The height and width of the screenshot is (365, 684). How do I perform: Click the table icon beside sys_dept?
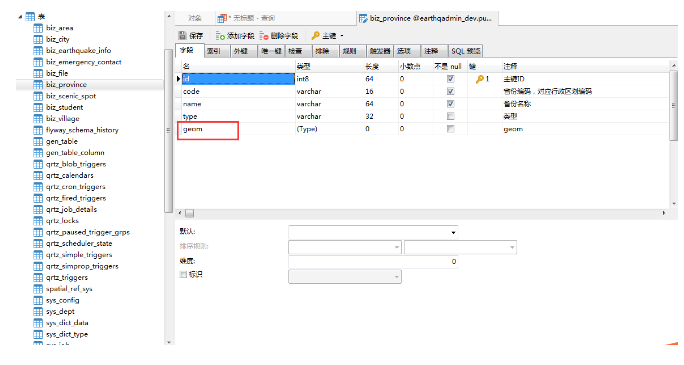click(38, 312)
